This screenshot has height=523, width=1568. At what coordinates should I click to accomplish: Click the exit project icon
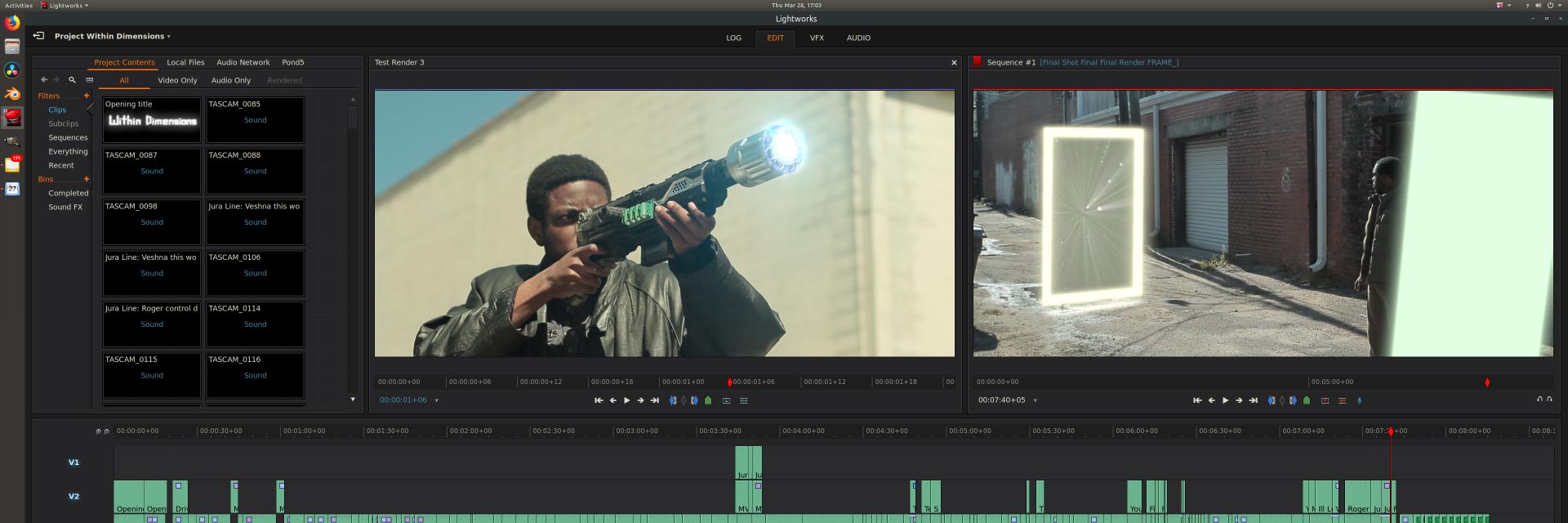coord(38,36)
